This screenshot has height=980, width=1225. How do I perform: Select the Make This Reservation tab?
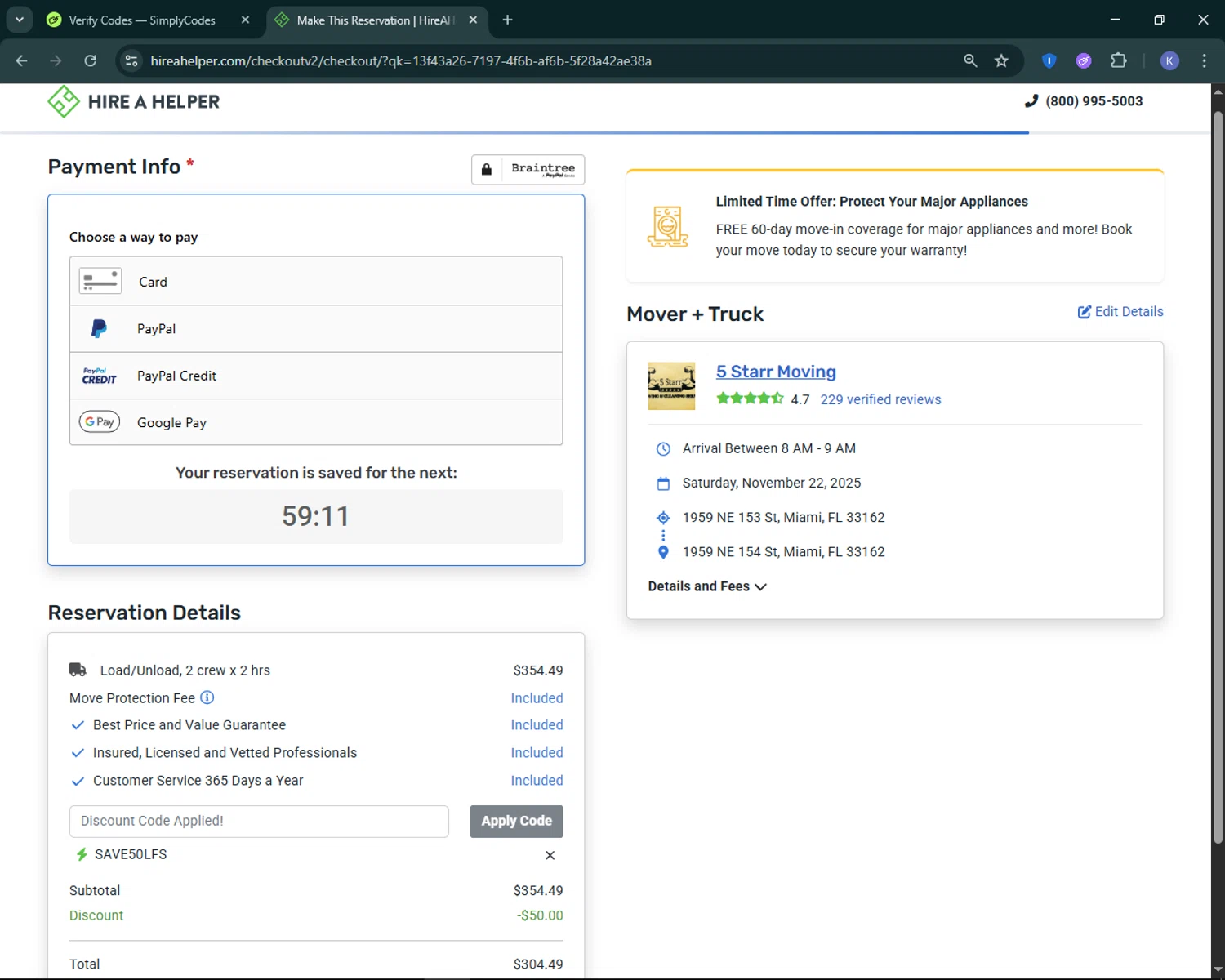click(x=376, y=20)
